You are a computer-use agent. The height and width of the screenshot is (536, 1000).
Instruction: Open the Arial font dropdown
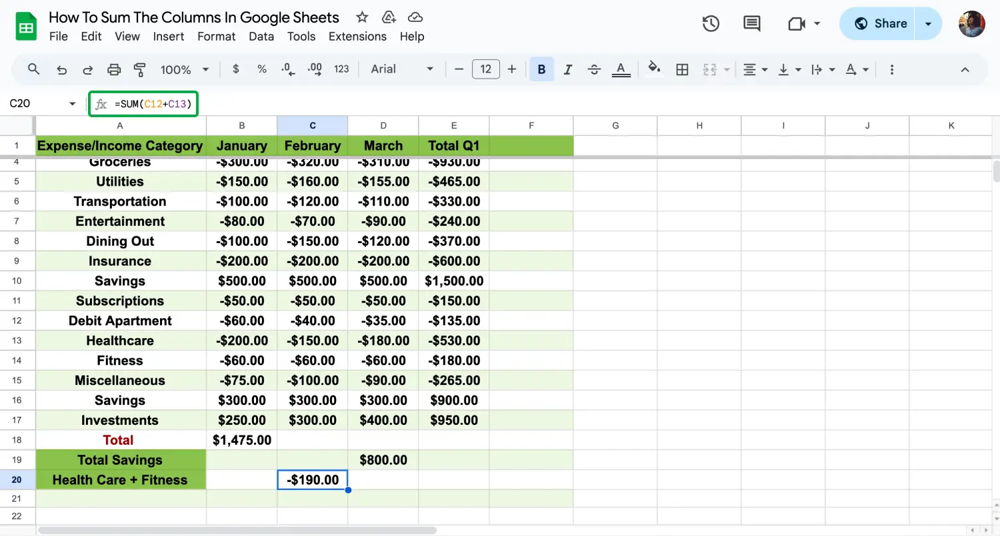coord(402,70)
